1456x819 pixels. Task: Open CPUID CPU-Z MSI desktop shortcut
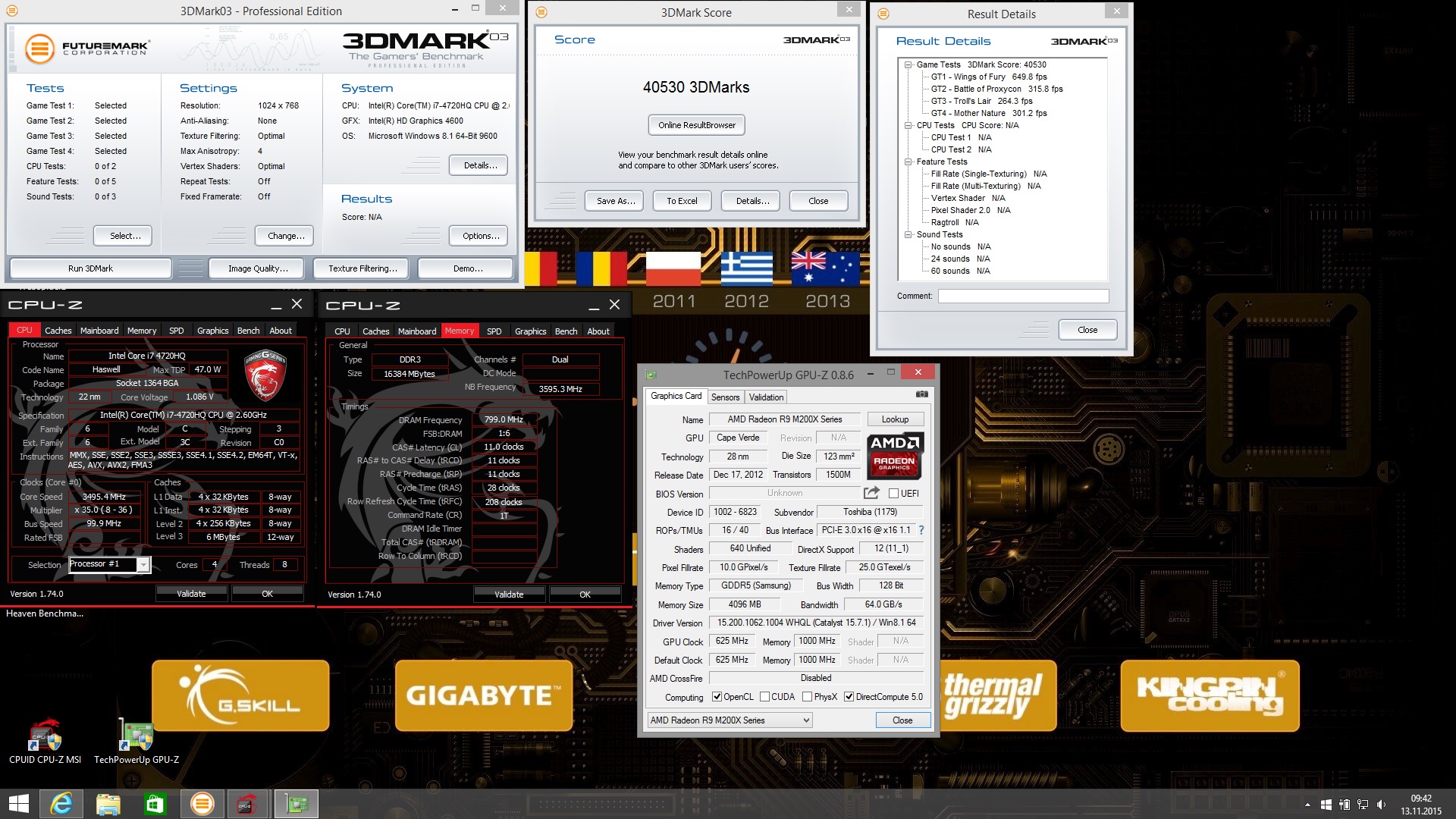point(45,741)
